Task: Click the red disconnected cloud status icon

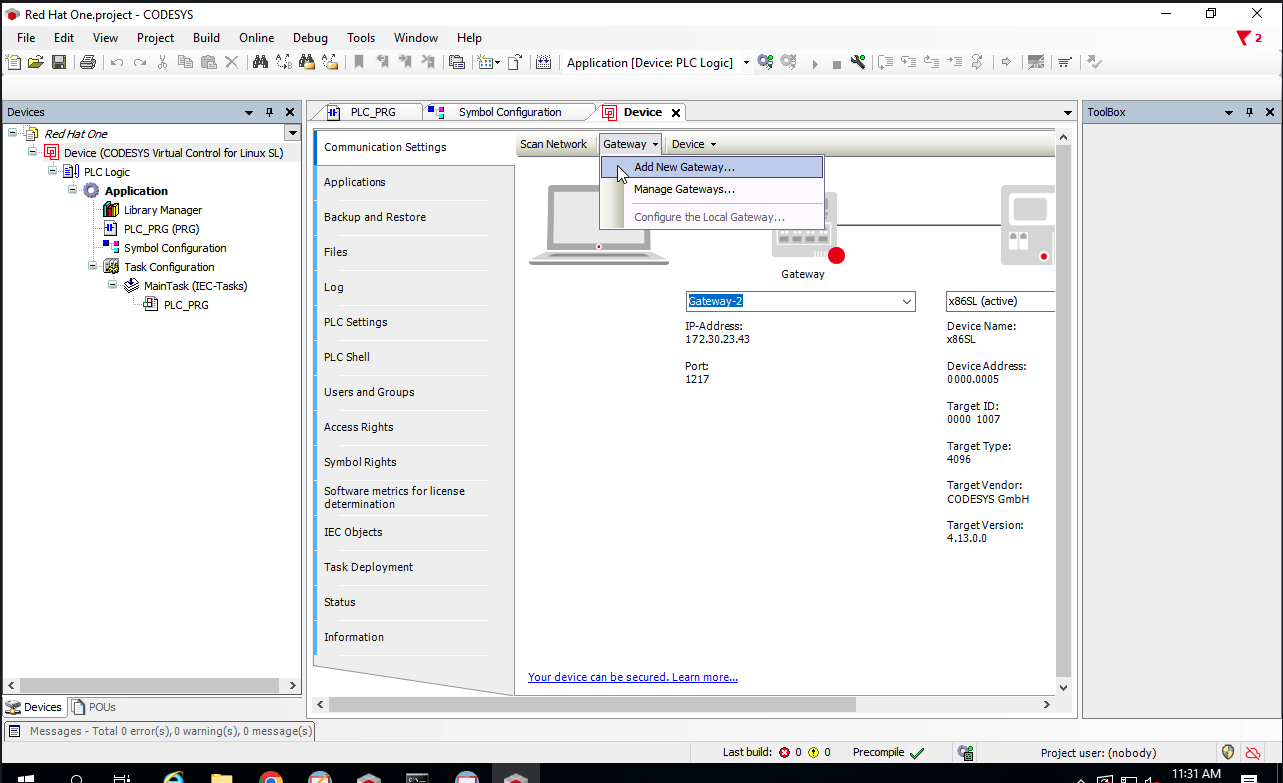Action: point(1253,752)
